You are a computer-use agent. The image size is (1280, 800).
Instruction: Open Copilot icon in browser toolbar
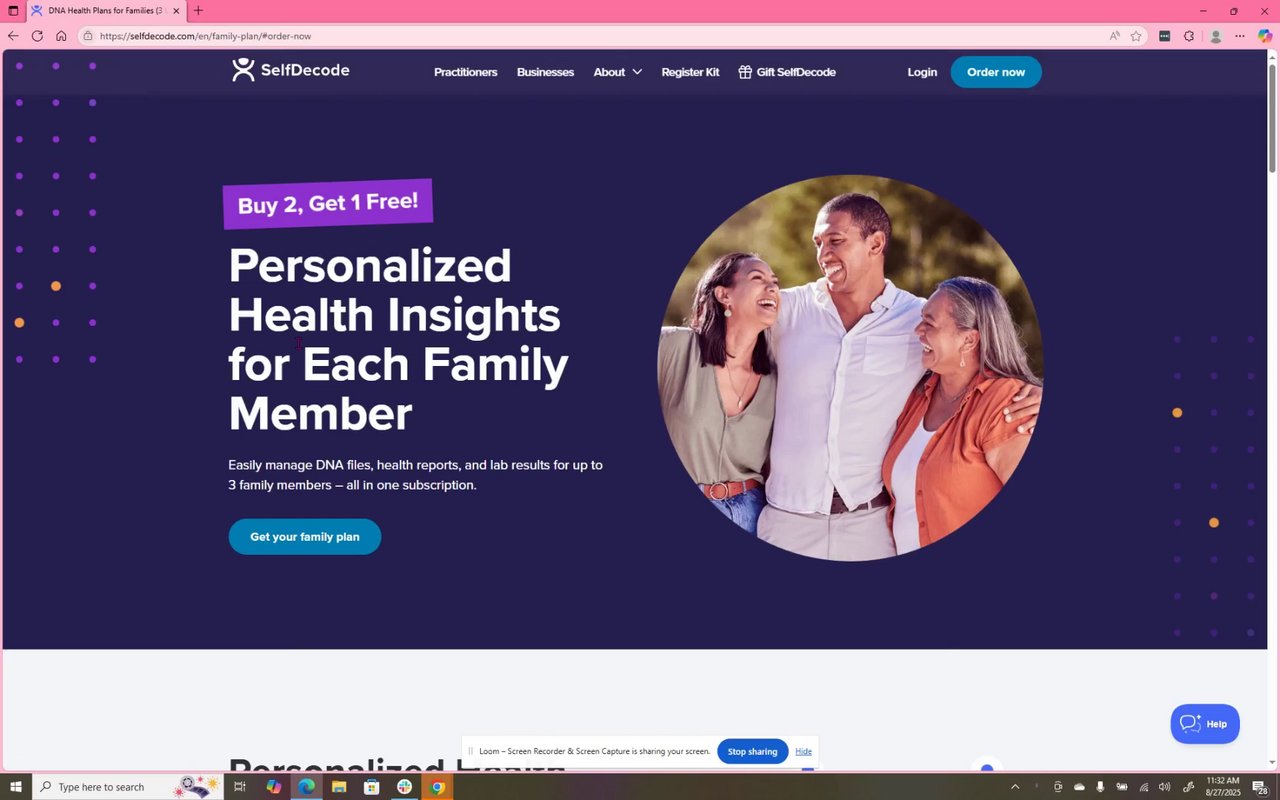click(1265, 36)
